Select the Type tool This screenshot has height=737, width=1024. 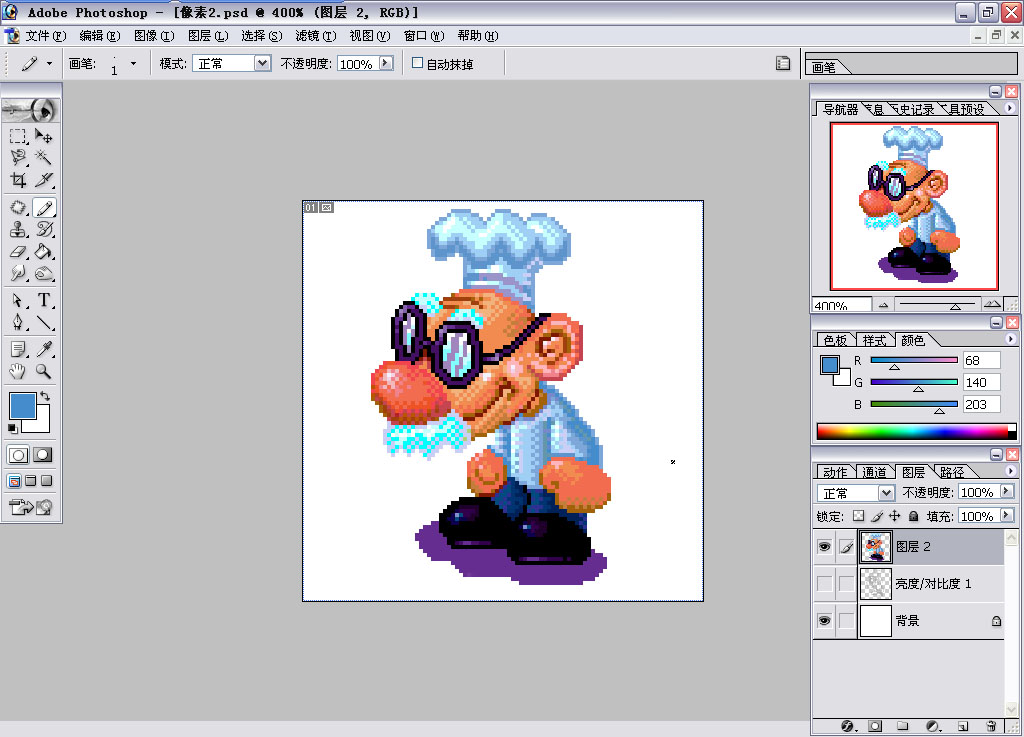click(x=44, y=300)
